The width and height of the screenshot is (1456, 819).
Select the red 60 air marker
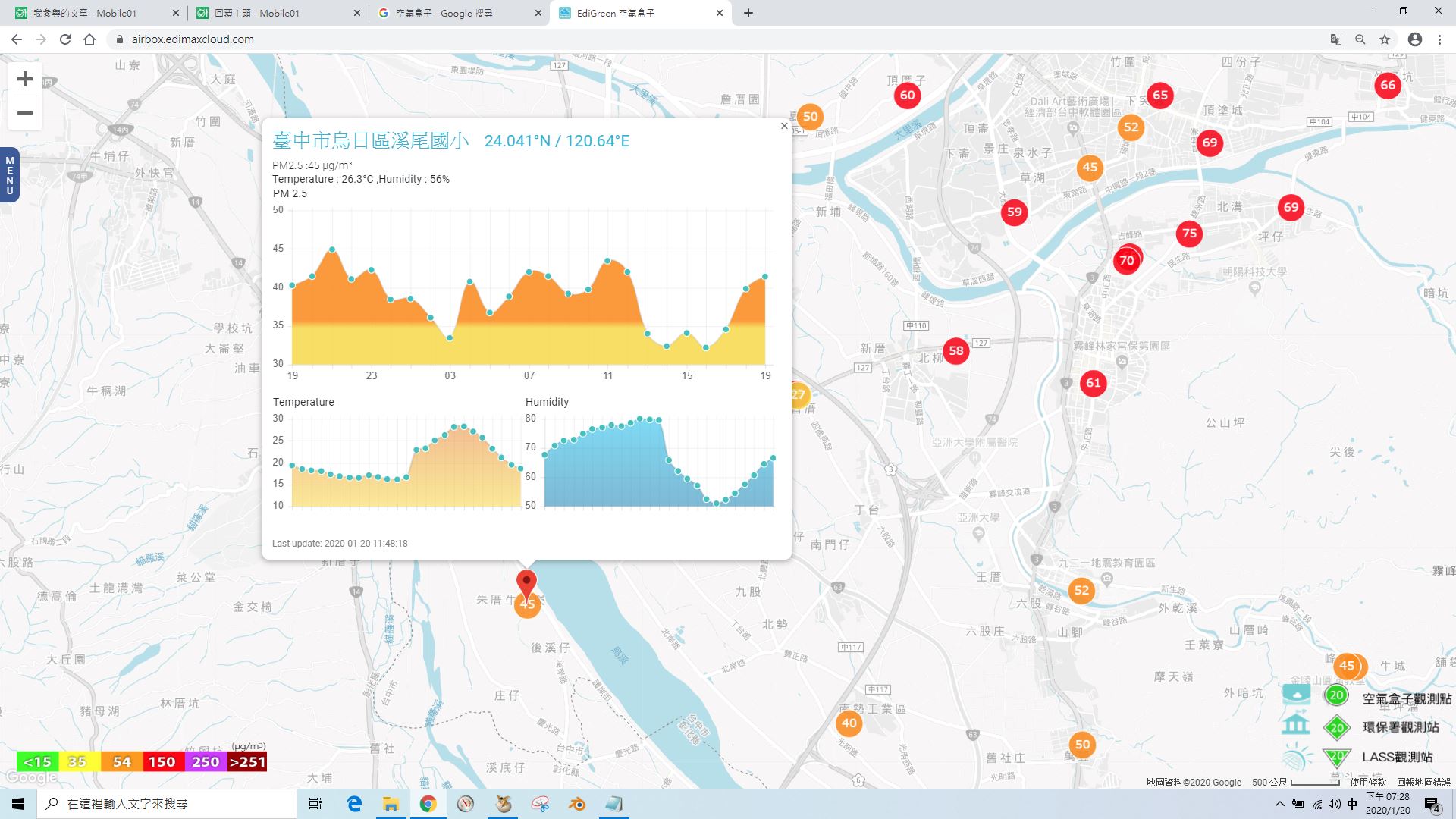(x=908, y=96)
